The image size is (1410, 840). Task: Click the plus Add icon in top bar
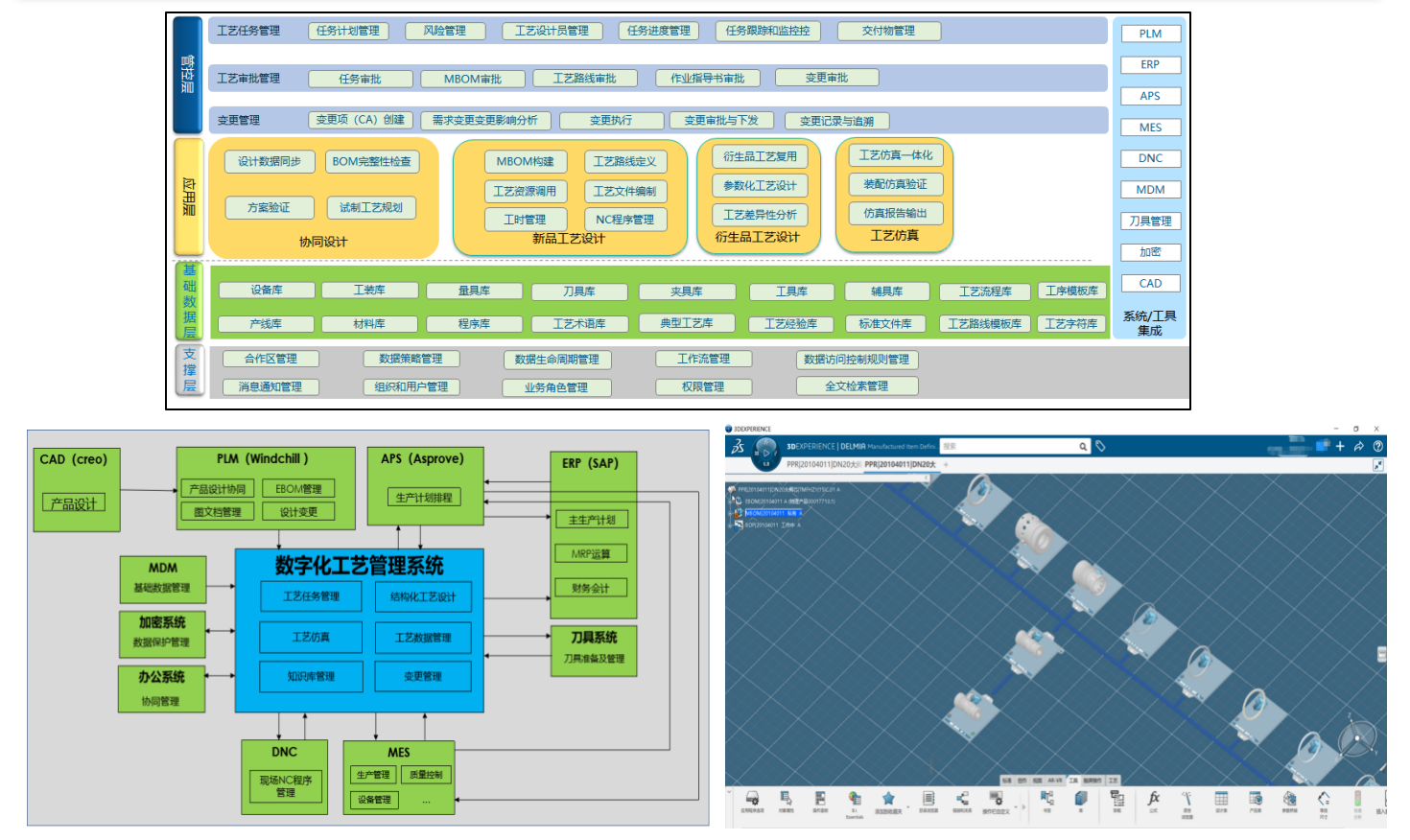click(1340, 446)
